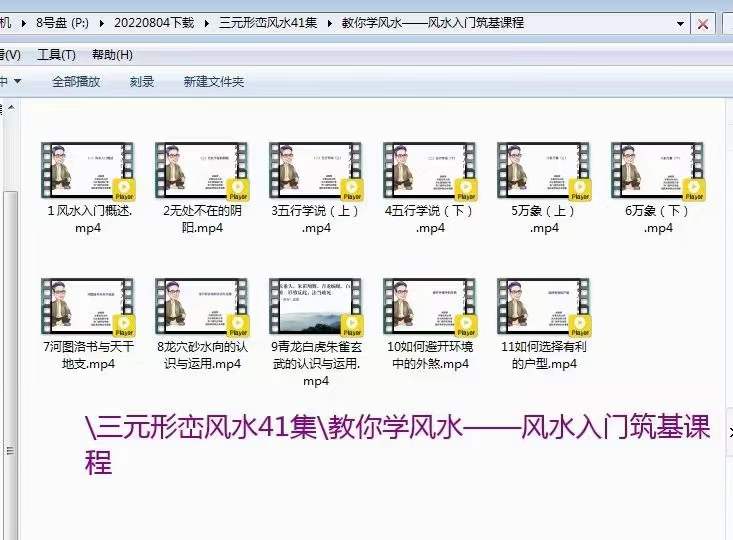Click the 9青龙白虎朱雀玄武 video thumbnail
The width and height of the screenshot is (733, 540).
[x=316, y=308]
